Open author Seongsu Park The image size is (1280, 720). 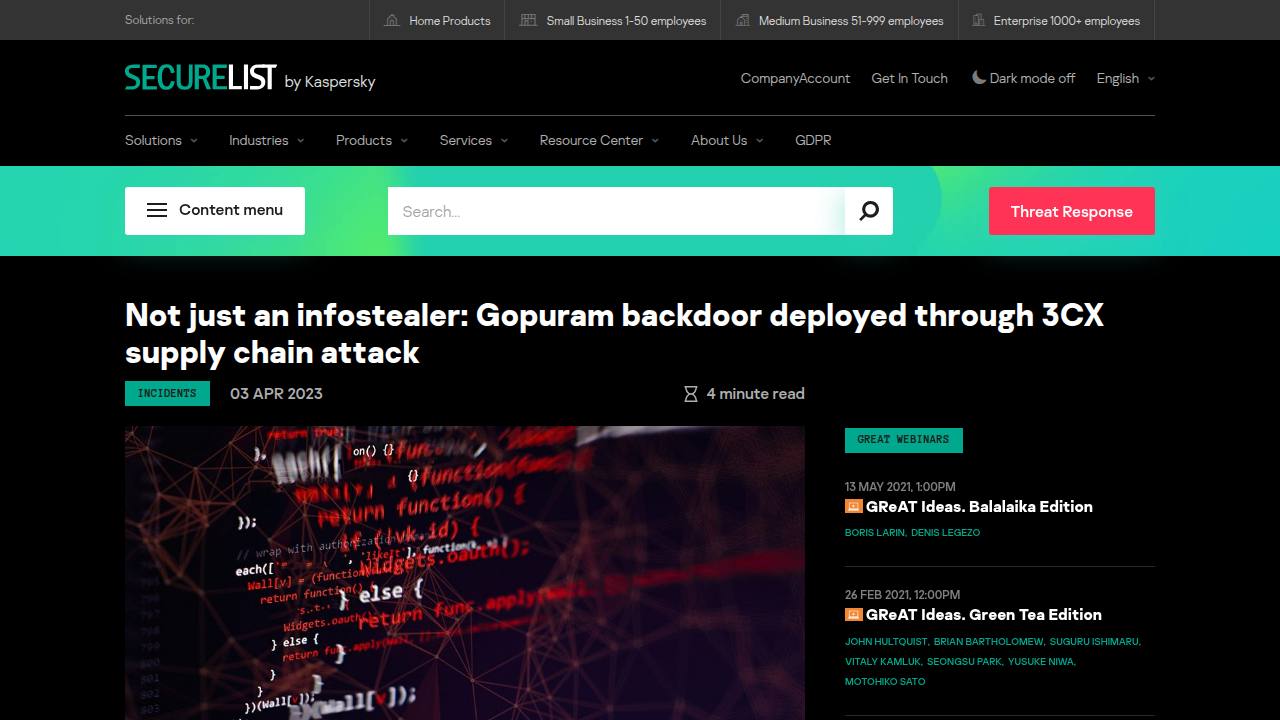pyautogui.click(x=964, y=662)
